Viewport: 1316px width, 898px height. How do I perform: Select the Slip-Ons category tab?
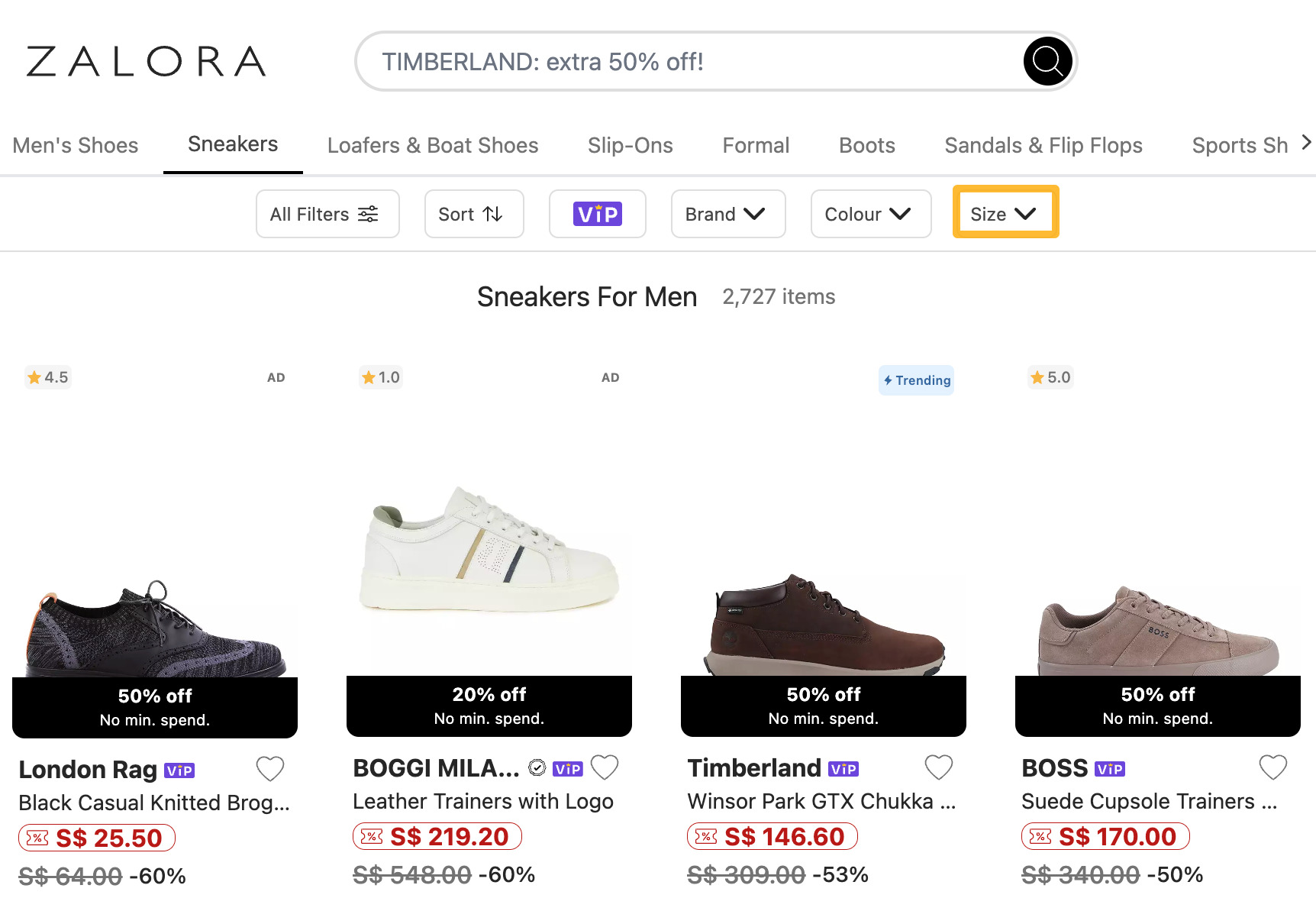tap(631, 144)
